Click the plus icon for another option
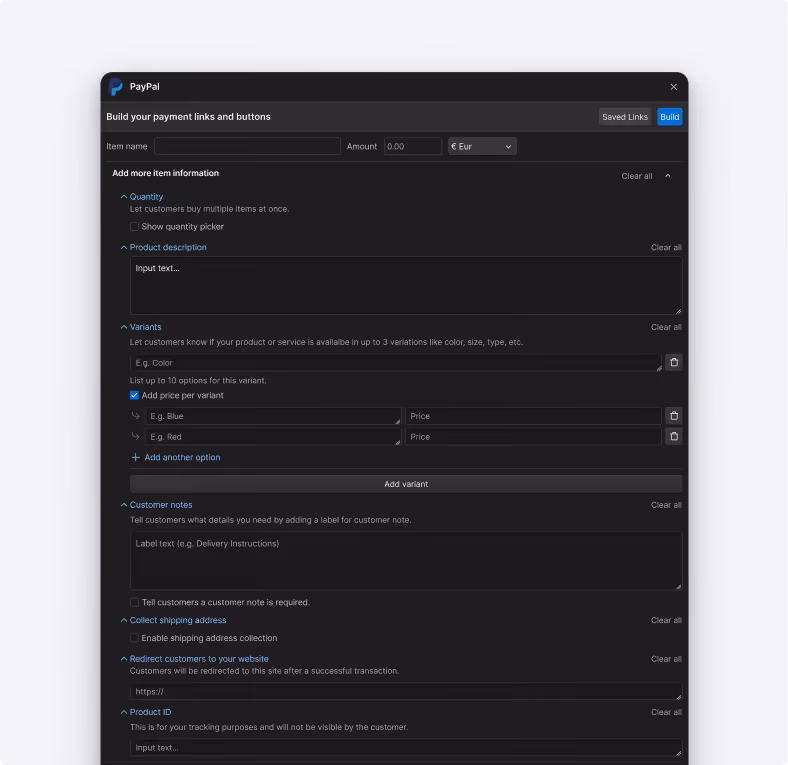This screenshot has width=788, height=765. coord(135,457)
